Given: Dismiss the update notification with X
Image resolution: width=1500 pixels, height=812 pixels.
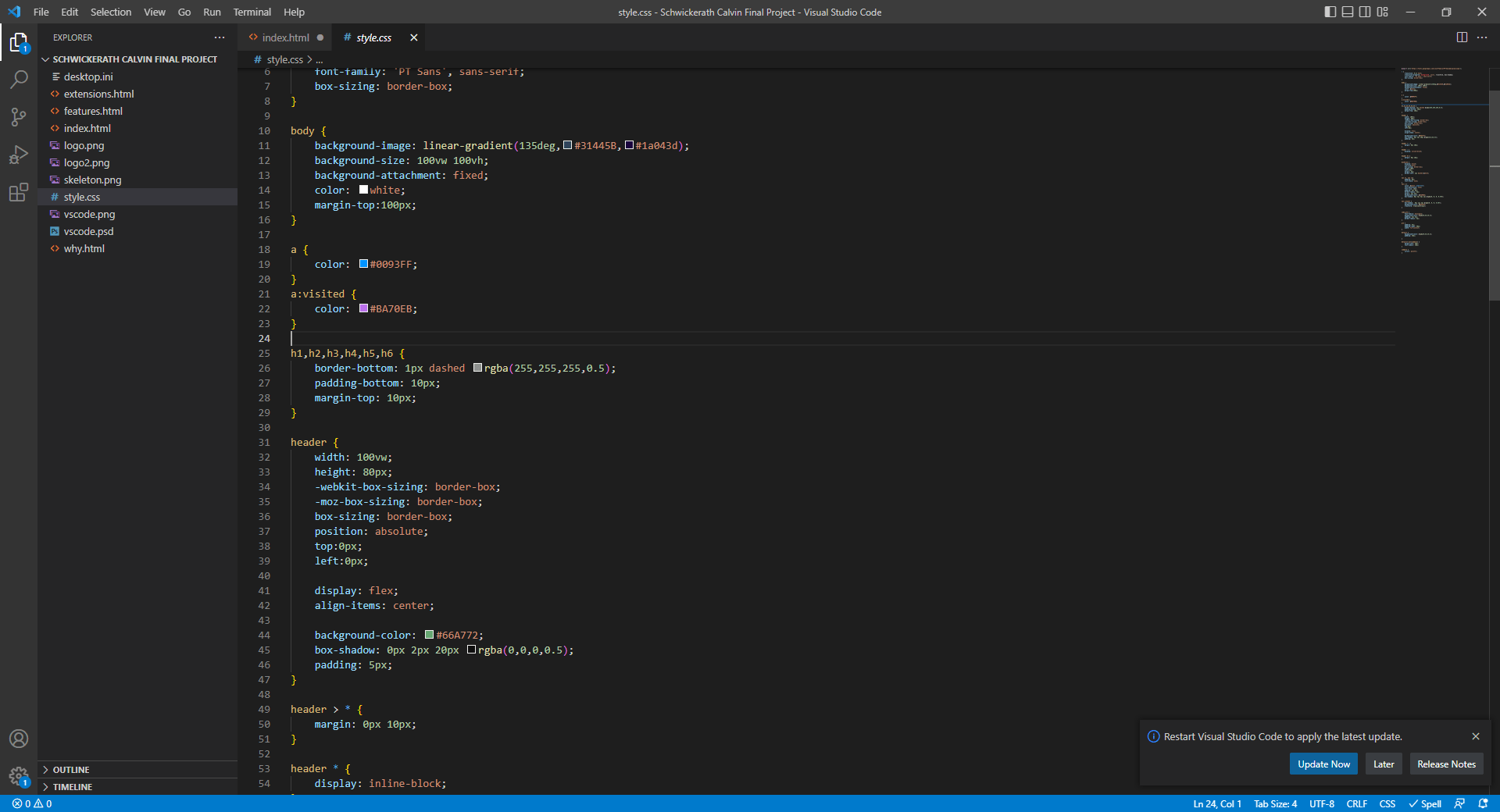Looking at the screenshot, I should click(1476, 736).
